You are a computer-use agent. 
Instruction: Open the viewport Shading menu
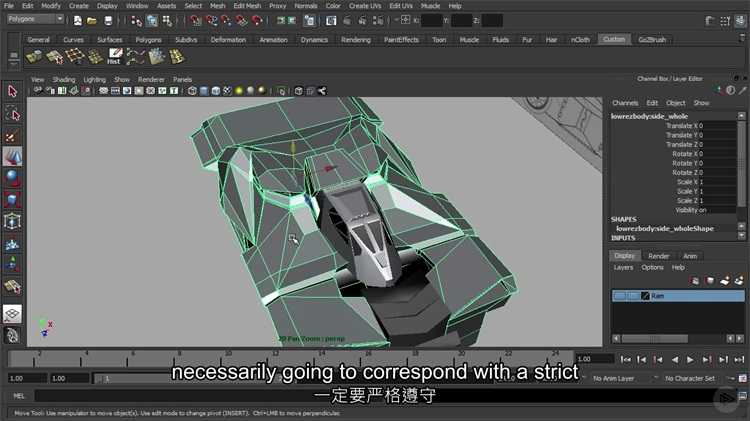64,79
